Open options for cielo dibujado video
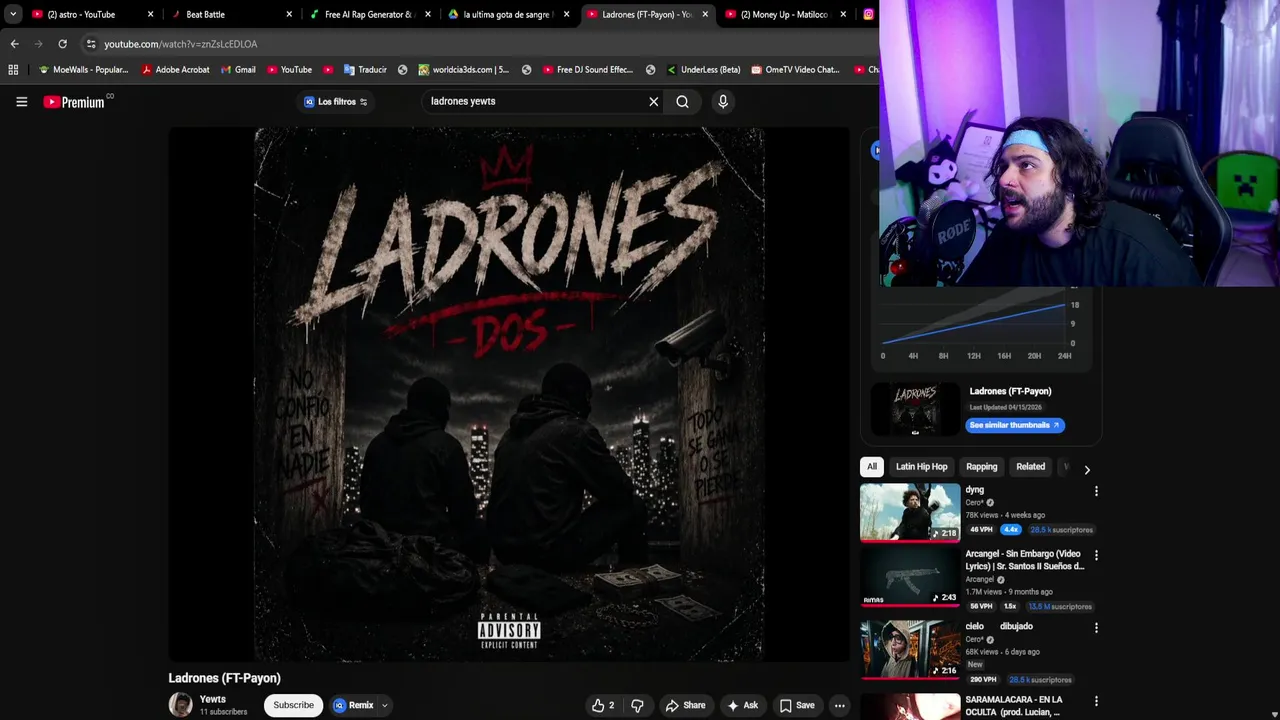The width and height of the screenshot is (1280, 720). [x=1096, y=628]
